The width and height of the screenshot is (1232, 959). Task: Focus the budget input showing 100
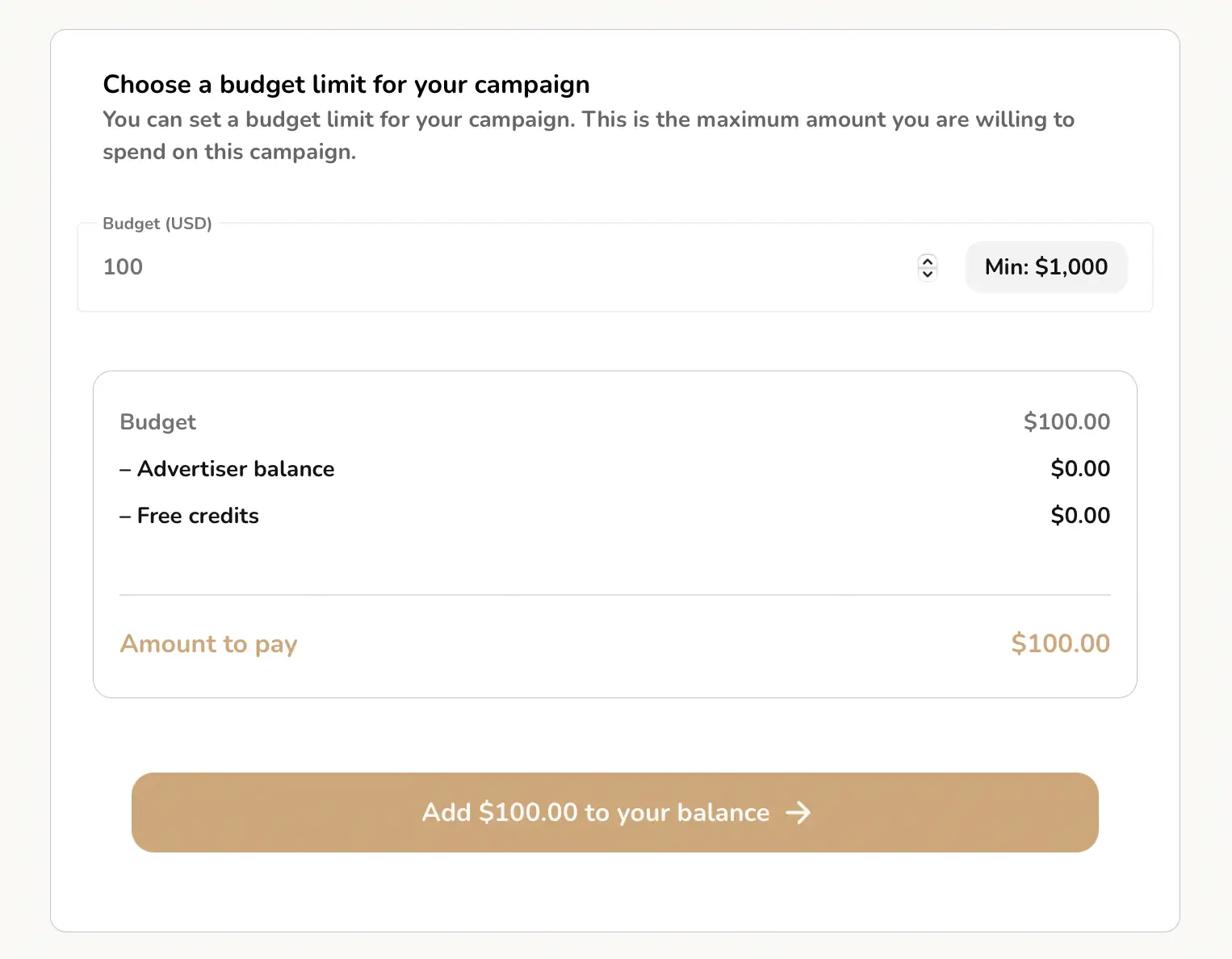484,267
